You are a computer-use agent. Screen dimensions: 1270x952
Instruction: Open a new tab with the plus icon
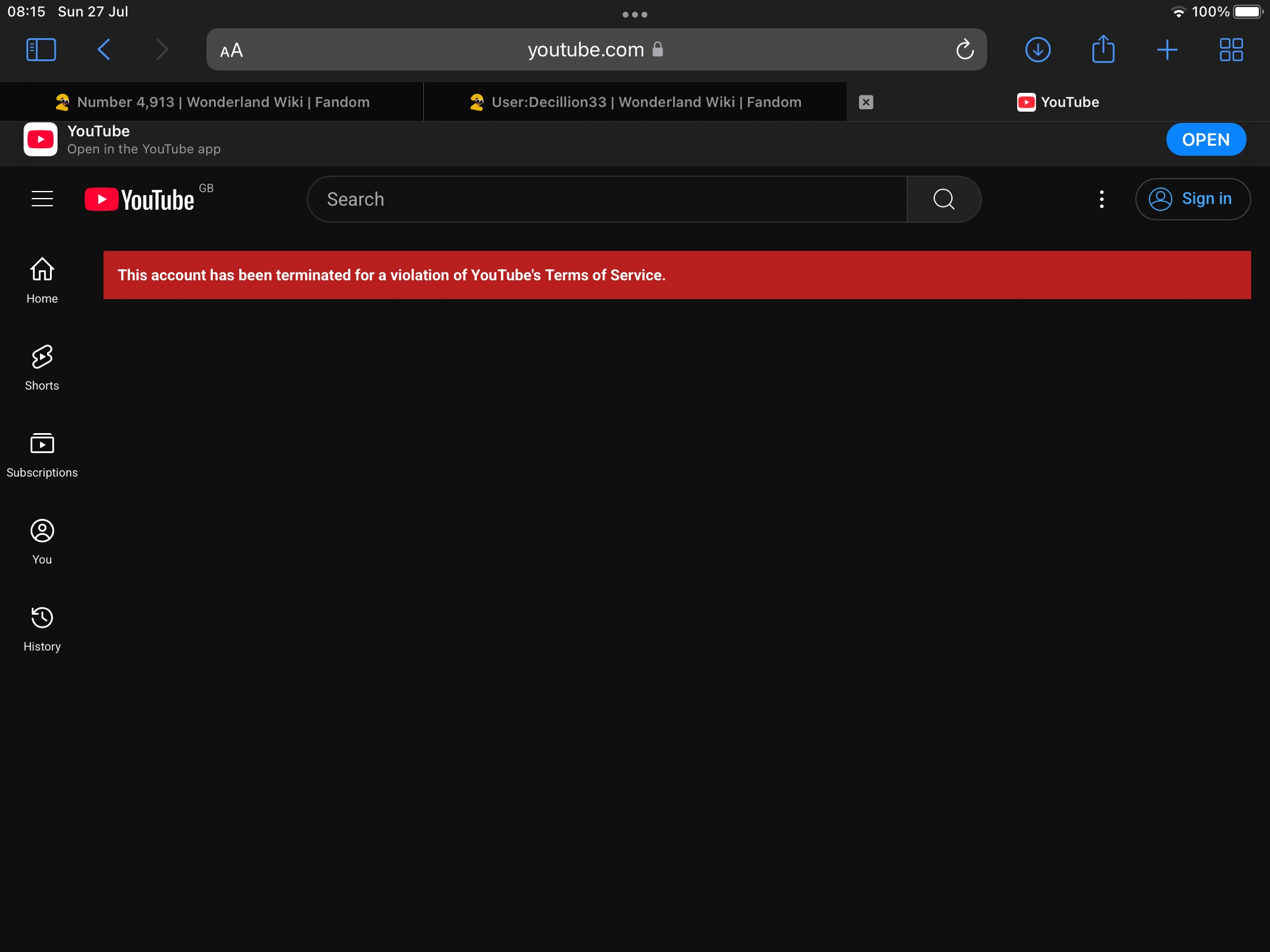[x=1167, y=49]
